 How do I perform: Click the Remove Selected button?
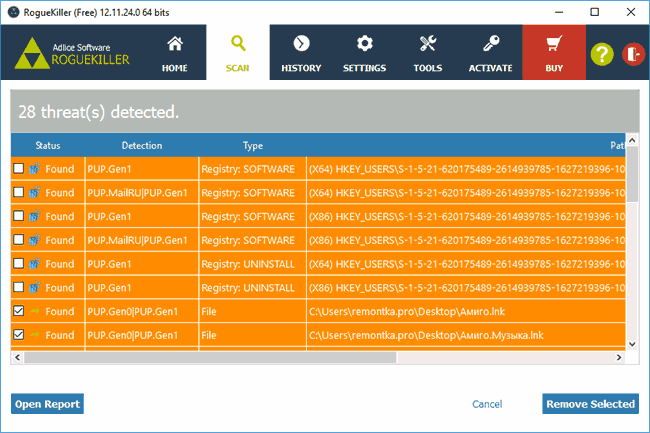click(x=590, y=404)
